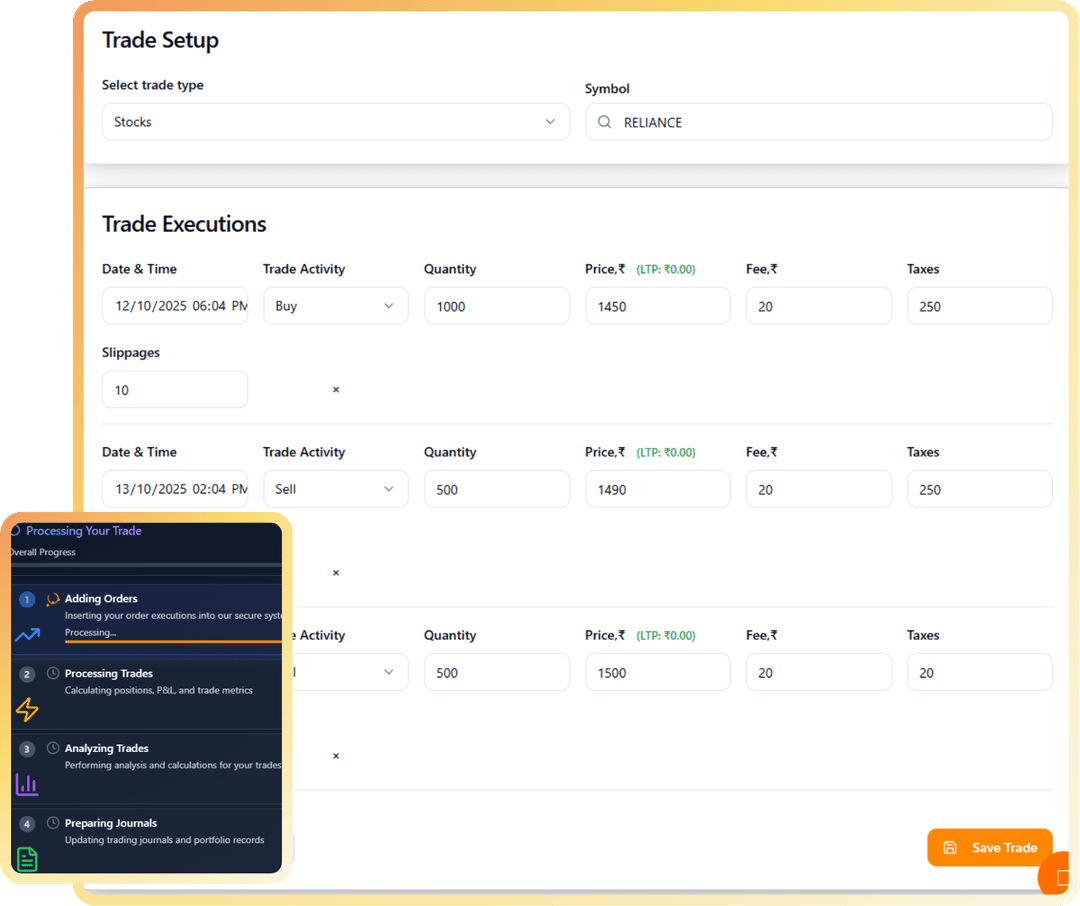Click the Quantity field containing 1000

click(x=497, y=305)
